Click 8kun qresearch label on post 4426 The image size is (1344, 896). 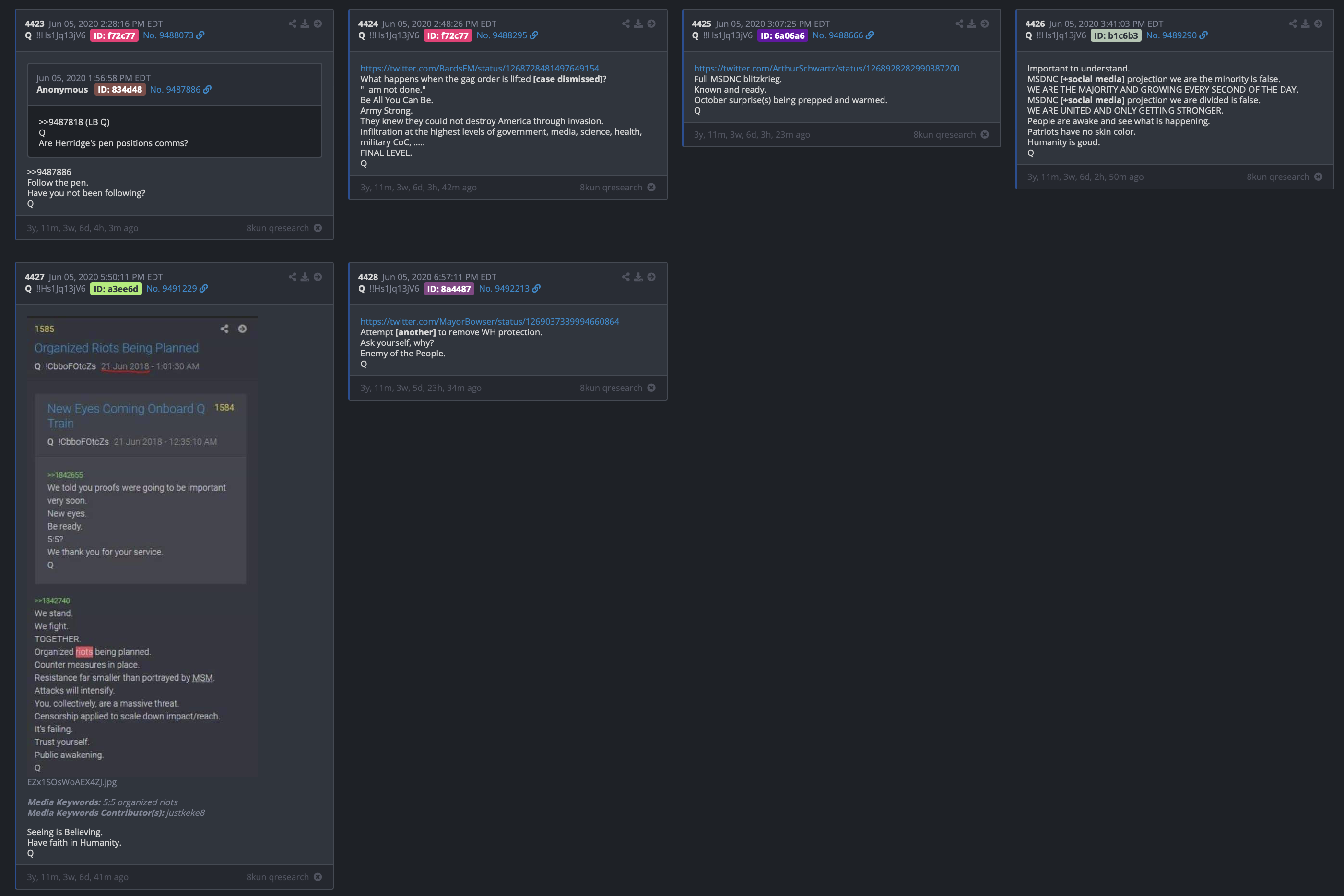pyautogui.click(x=1278, y=177)
